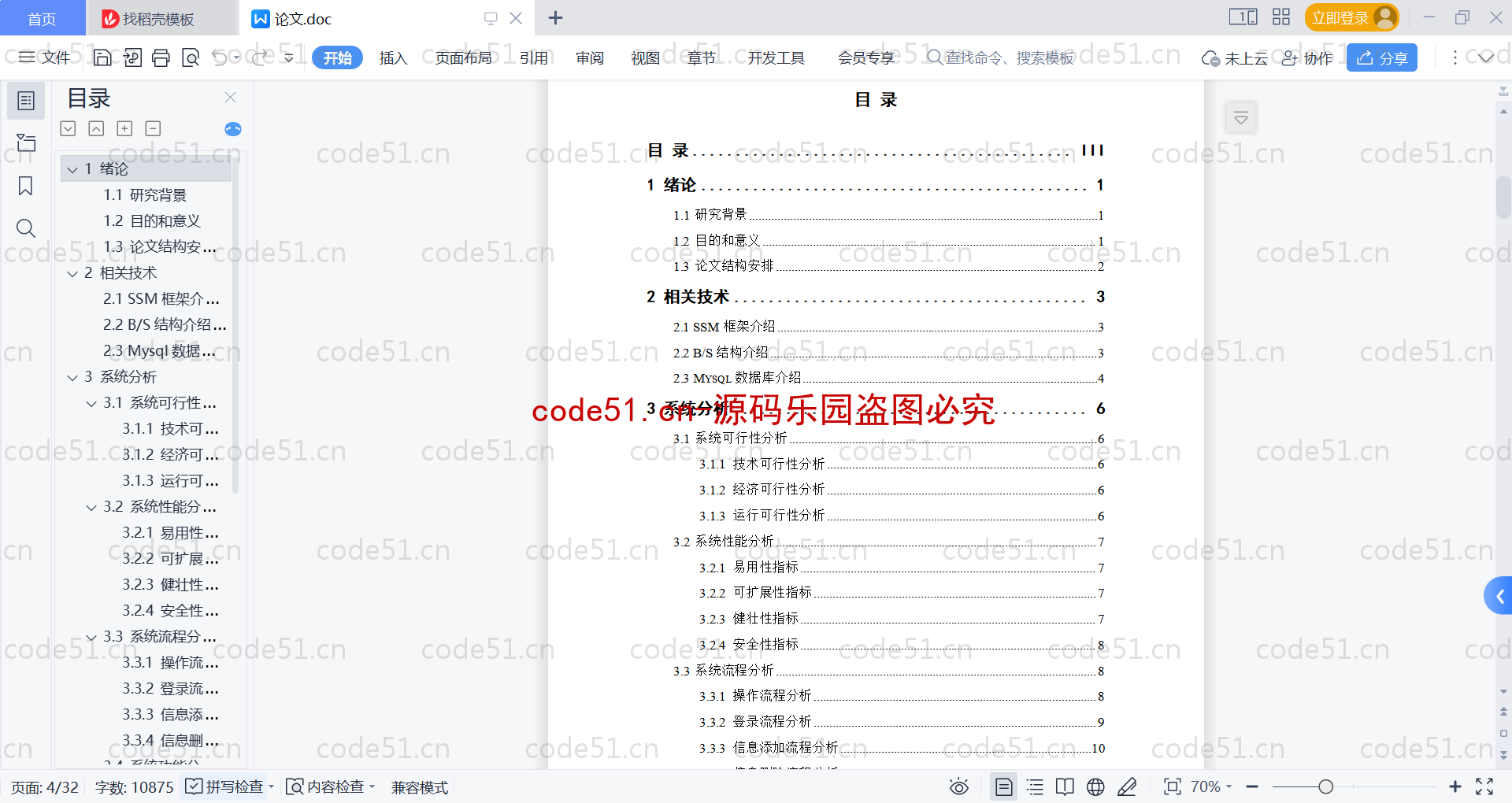The height and width of the screenshot is (803, 1512).
Task: Open the 协作 collaboration button
Action: point(1306,58)
